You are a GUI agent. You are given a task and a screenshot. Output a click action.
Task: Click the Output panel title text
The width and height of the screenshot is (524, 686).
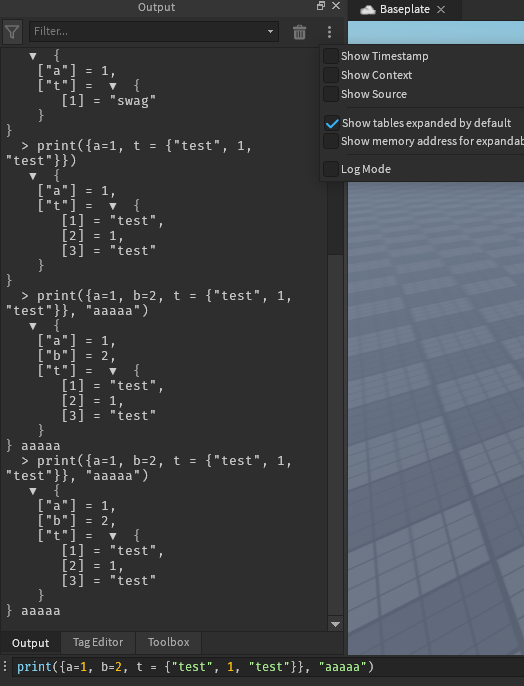(157, 7)
